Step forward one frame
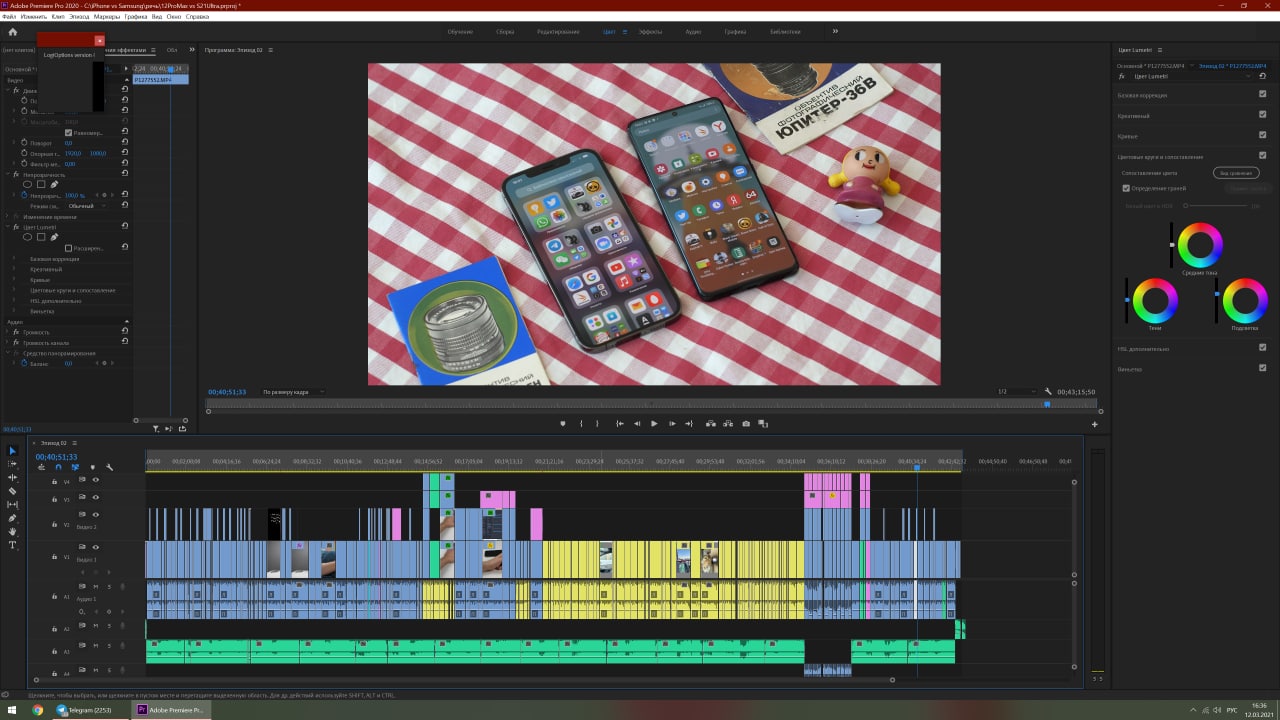Screen dimensions: 1280x720 pos(672,424)
